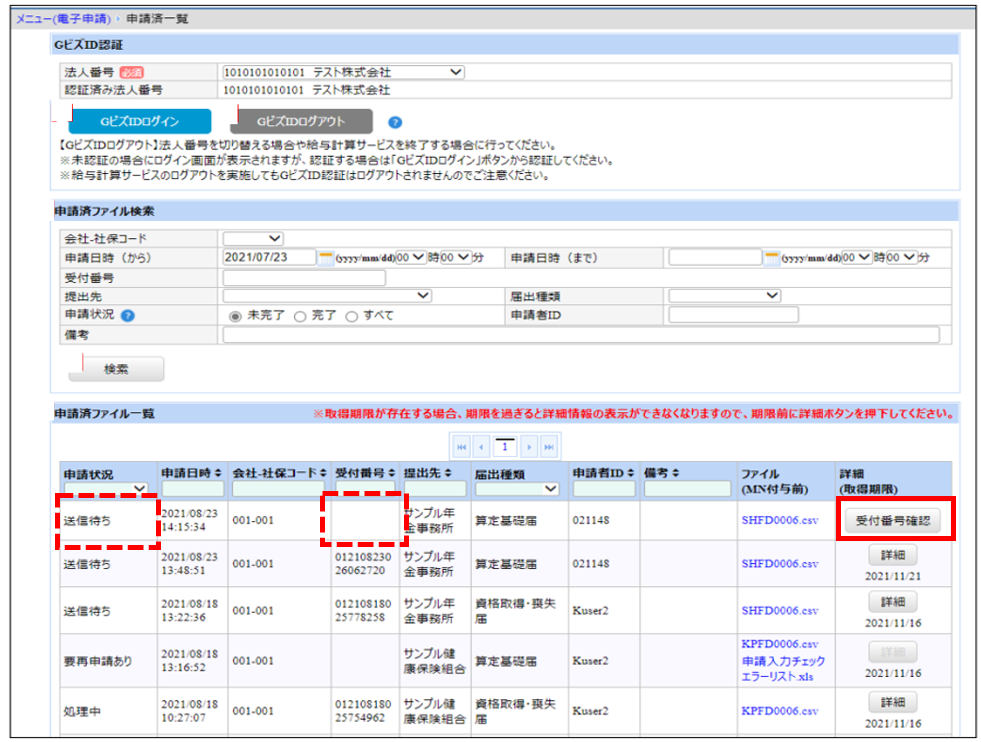Sort table by 申請者ID column

click(631, 472)
